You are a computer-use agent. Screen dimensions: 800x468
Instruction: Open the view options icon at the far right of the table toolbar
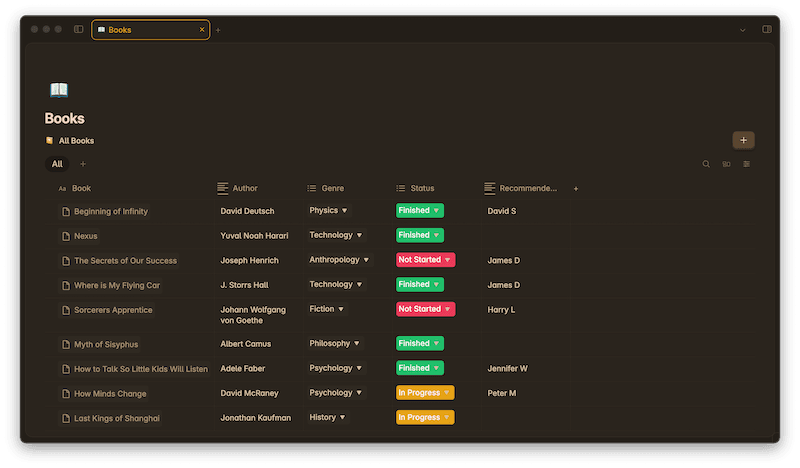pyautogui.click(x=746, y=164)
